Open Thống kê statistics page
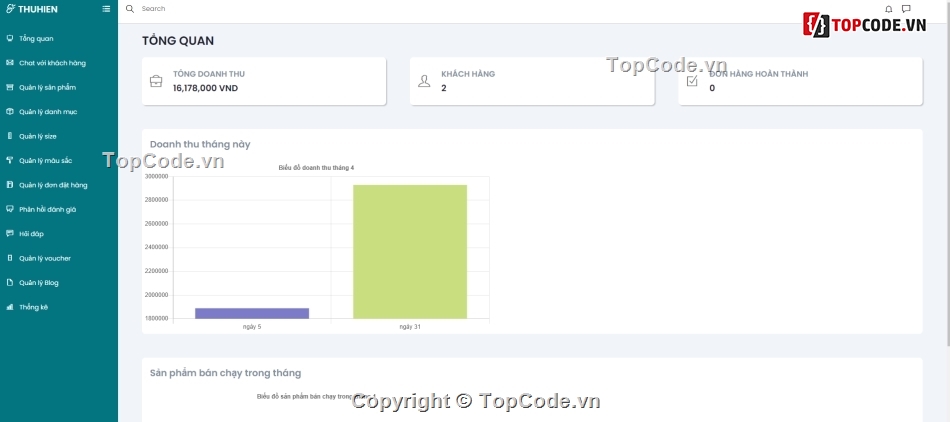 [33, 307]
